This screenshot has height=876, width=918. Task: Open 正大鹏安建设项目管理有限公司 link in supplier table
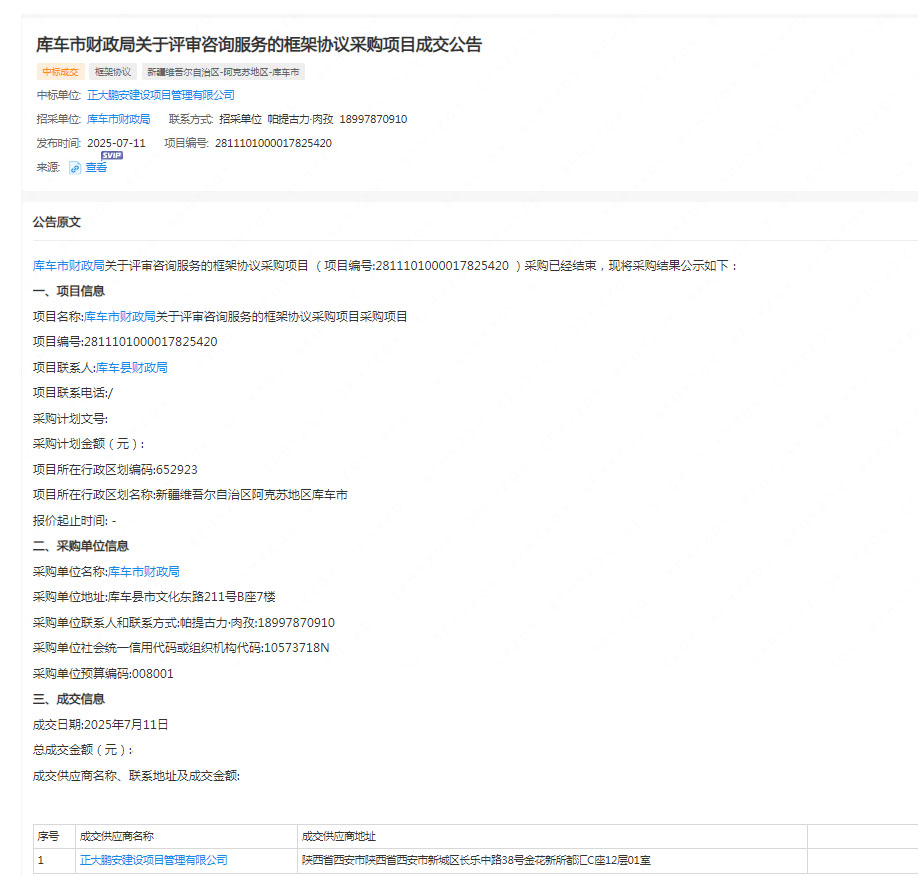[x=153, y=860]
